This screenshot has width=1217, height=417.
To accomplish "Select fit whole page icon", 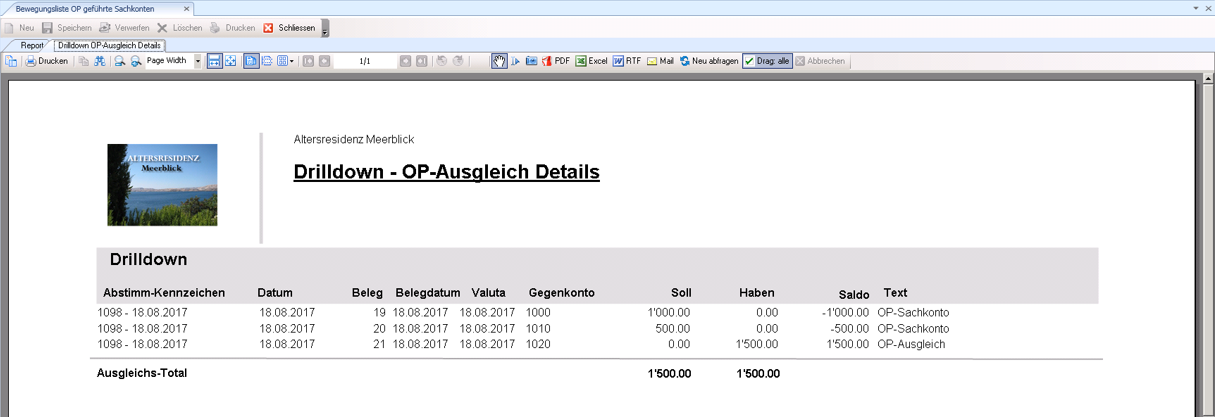I will tap(230, 61).
